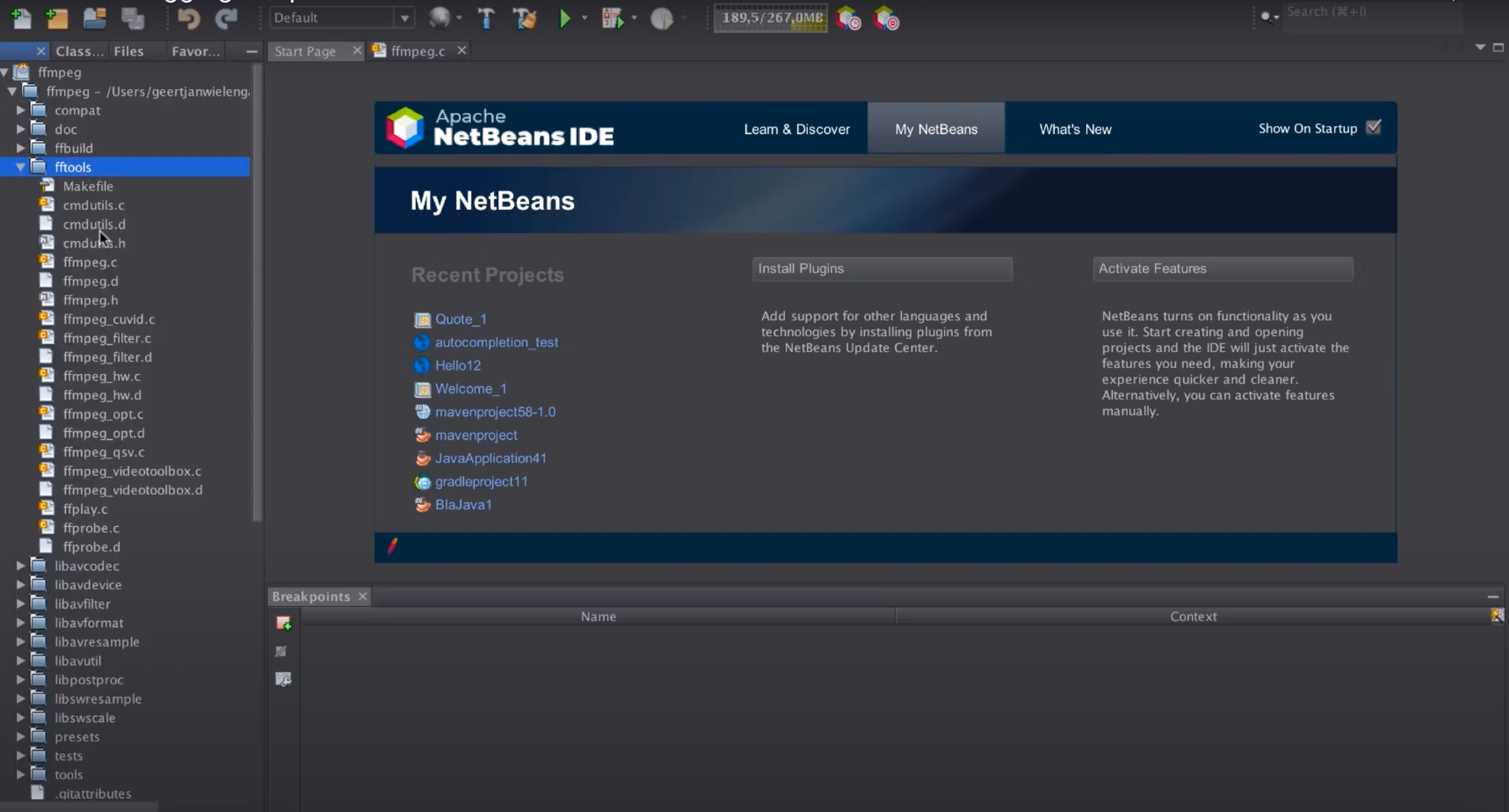Expand the libavcodec folder
This screenshot has height=812, width=1509.
coord(21,566)
